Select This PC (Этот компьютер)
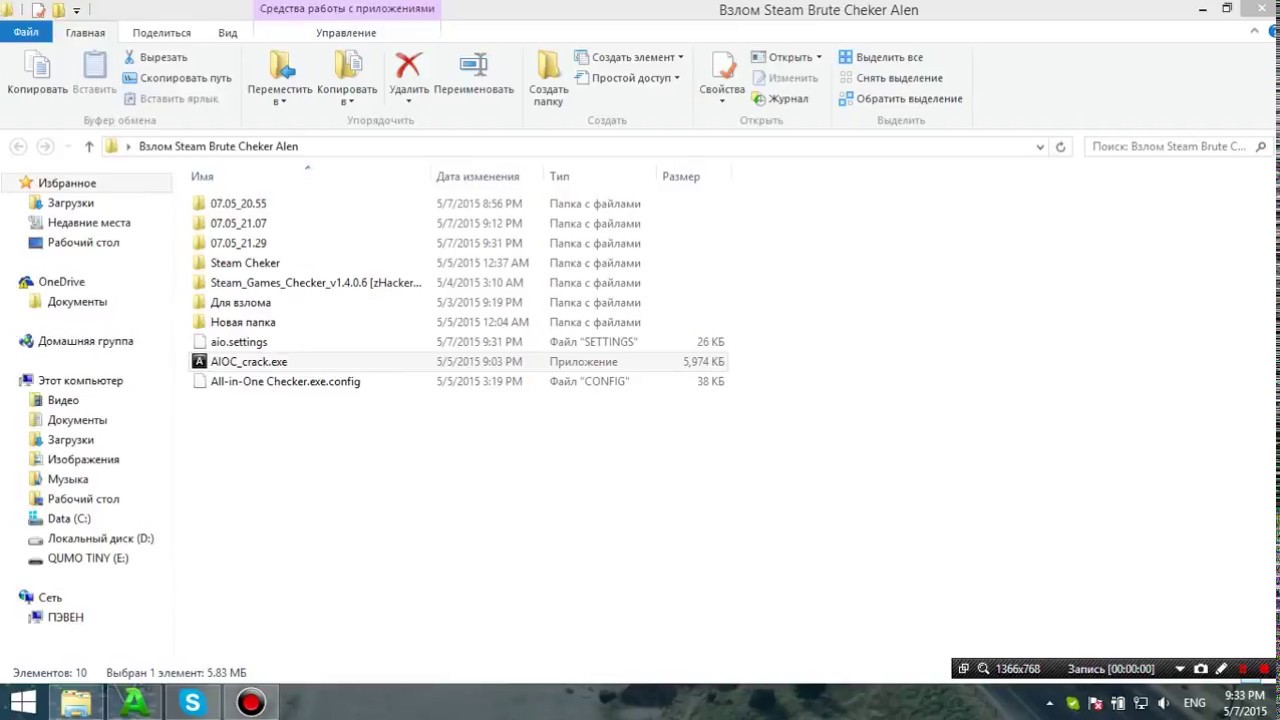This screenshot has height=720, width=1280. [x=80, y=381]
